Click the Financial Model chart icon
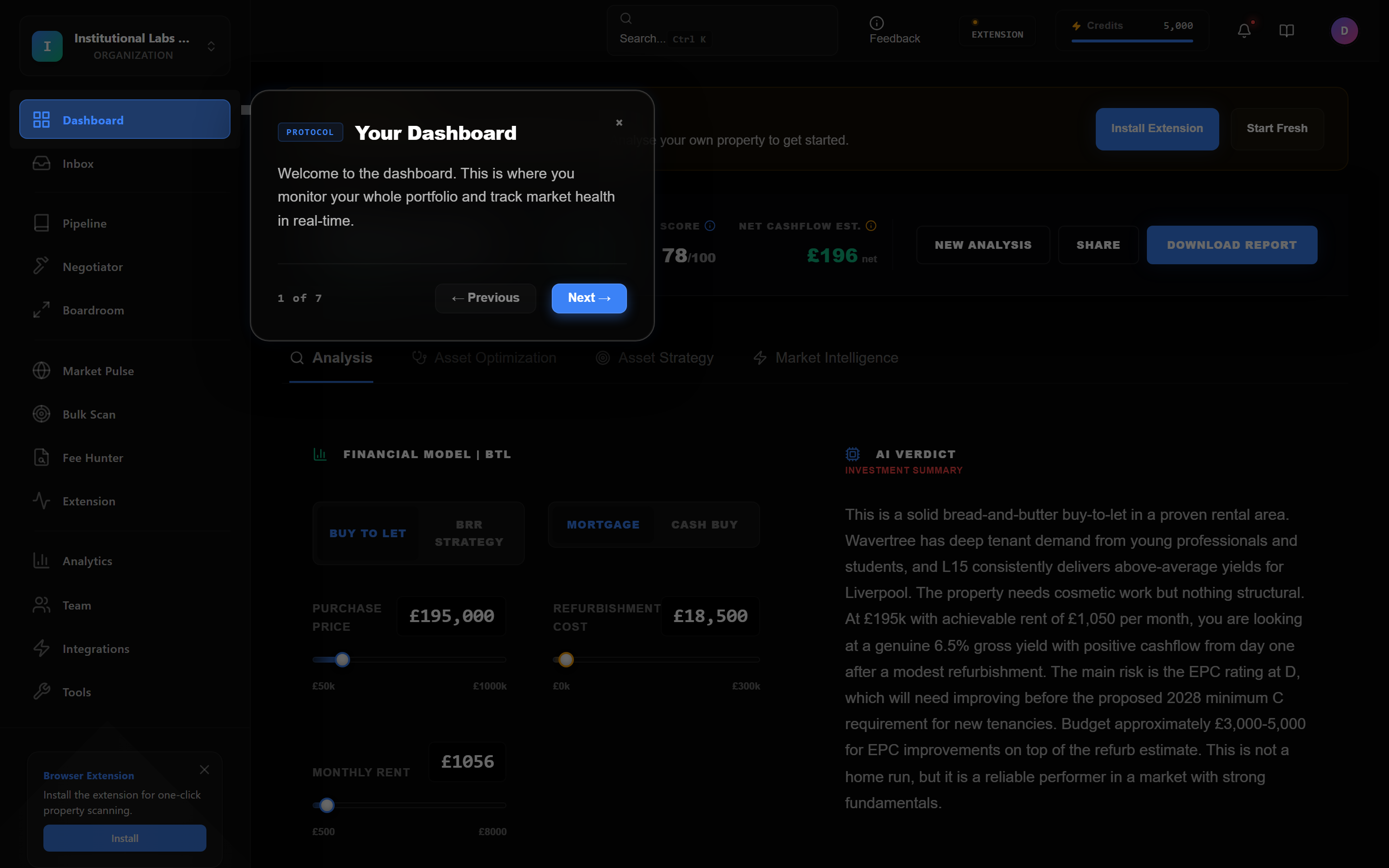The width and height of the screenshot is (1389, 868). coord(320,454)
